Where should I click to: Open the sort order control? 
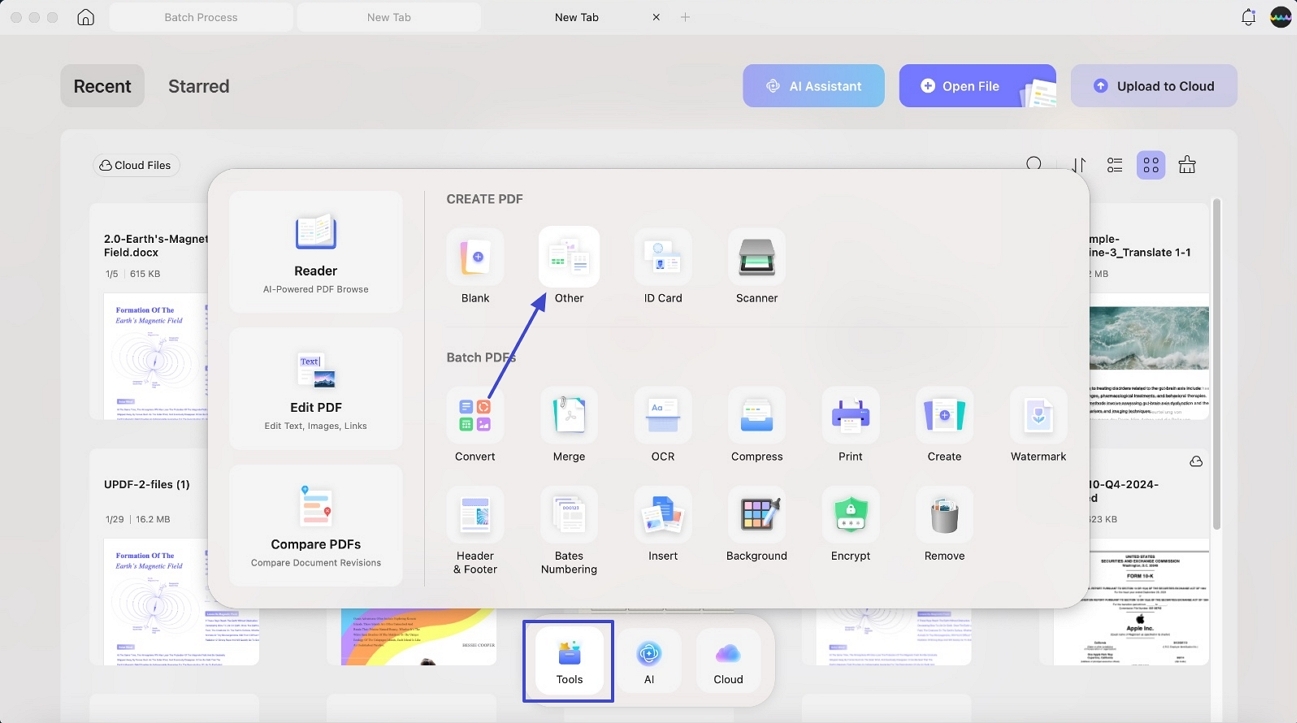(1078, 164)
